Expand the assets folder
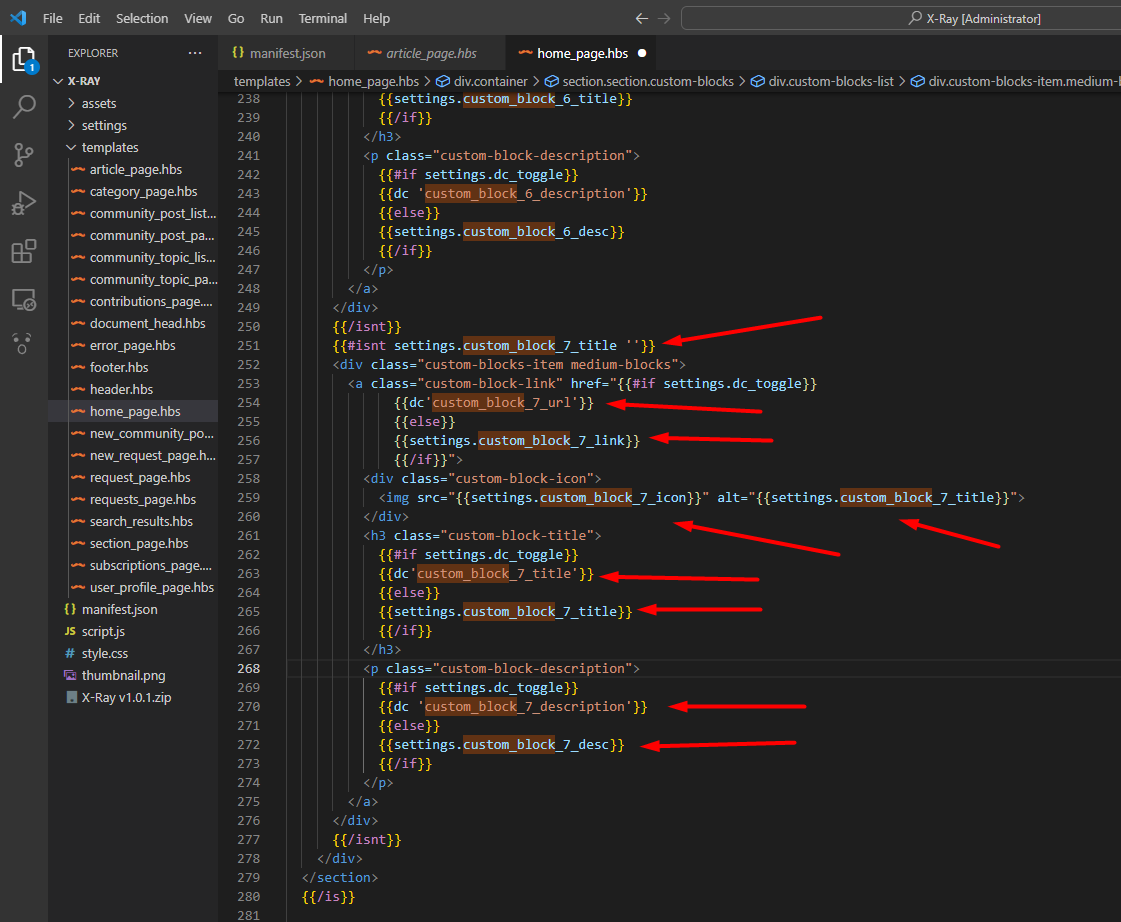This screenshot has height=922, width=1121. click(x=99, y=103)
